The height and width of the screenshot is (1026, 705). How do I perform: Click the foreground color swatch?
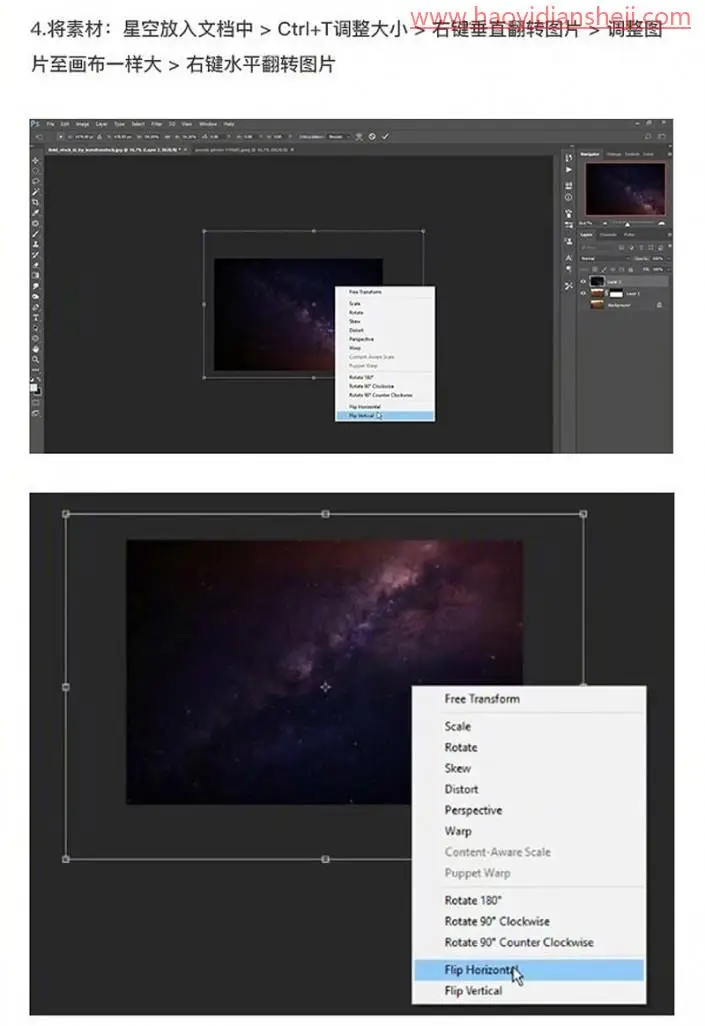coord(33,387)
